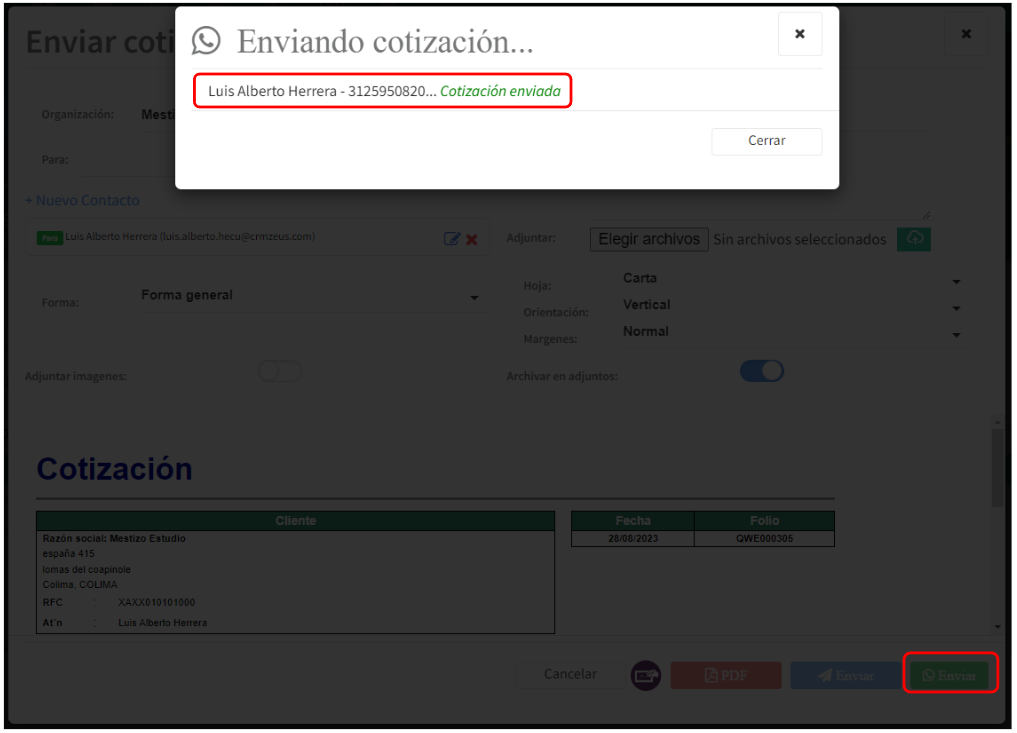This screenshot has height=733, width=1017.
Task: Click the round purple preview icon
Action: (x=646, y=676)
